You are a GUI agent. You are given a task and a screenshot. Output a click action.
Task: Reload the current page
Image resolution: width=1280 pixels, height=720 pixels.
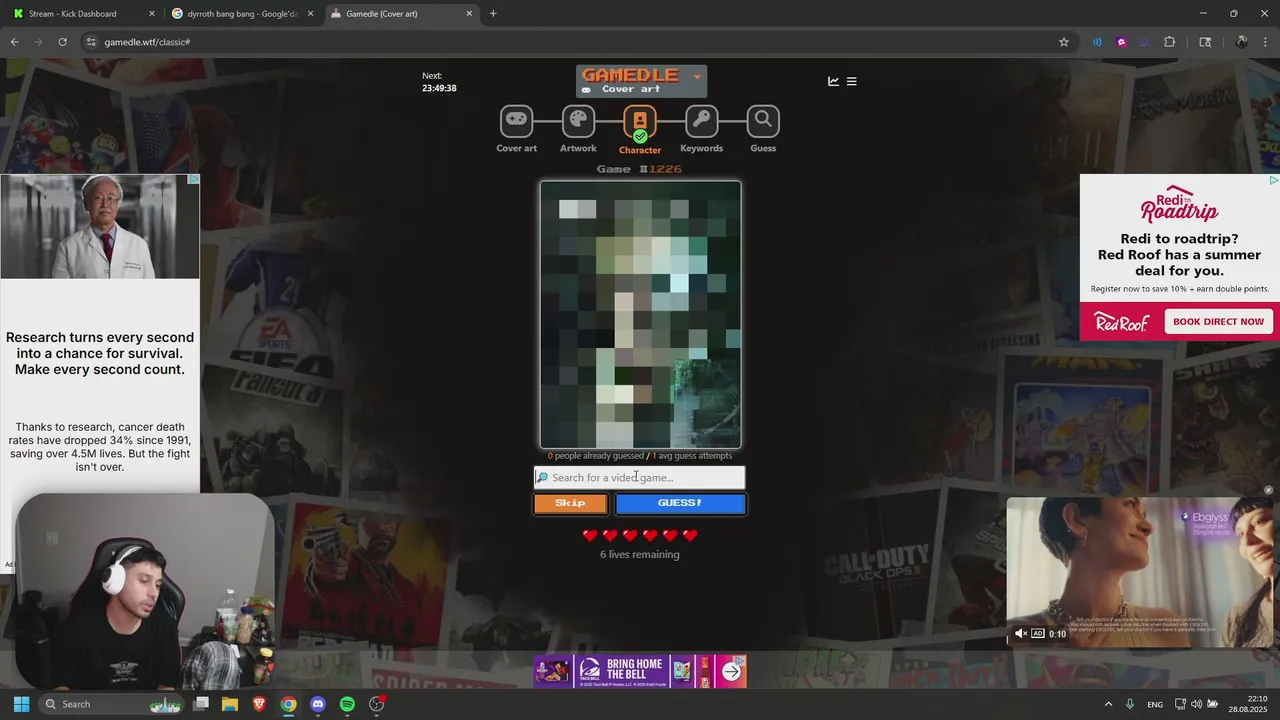click(62, 42)
